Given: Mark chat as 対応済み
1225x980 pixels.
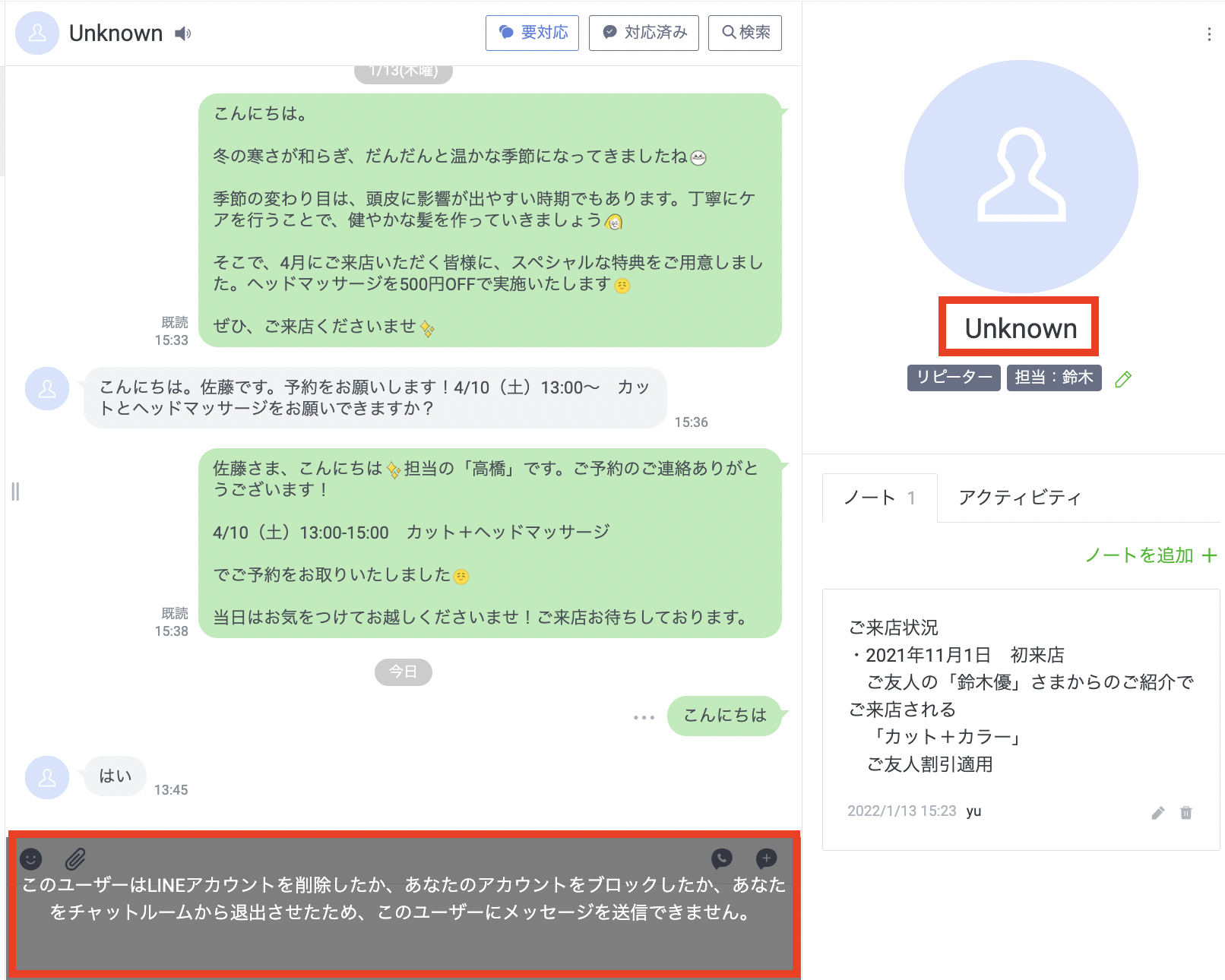Looking at the screenshot, I should pos(644,33).
